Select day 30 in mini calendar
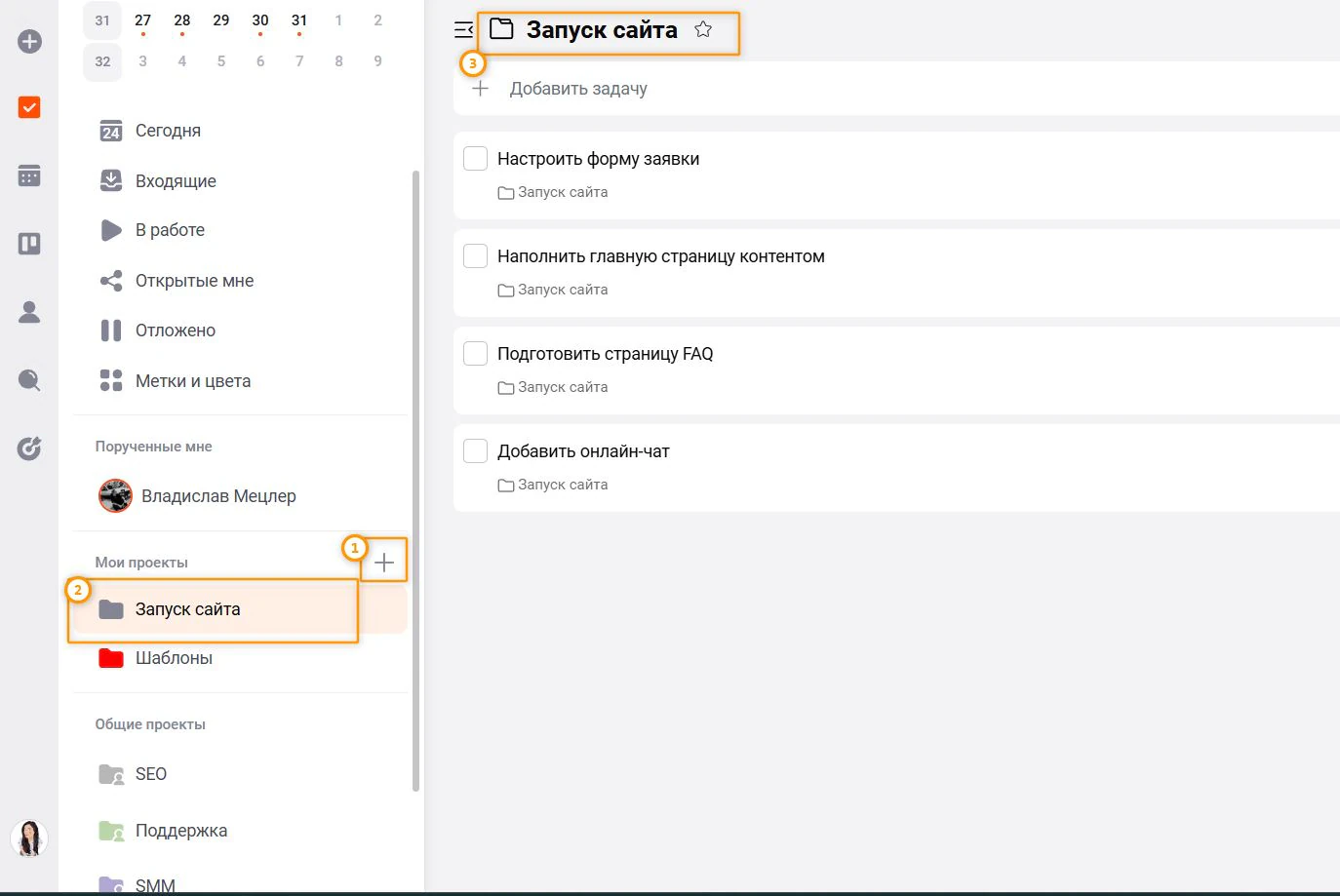 [260, 20]
